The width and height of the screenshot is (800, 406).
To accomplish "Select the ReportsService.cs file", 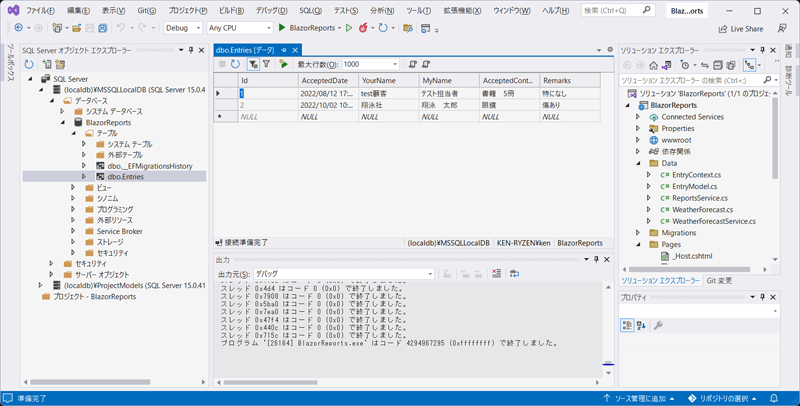I will click(699, 198).
